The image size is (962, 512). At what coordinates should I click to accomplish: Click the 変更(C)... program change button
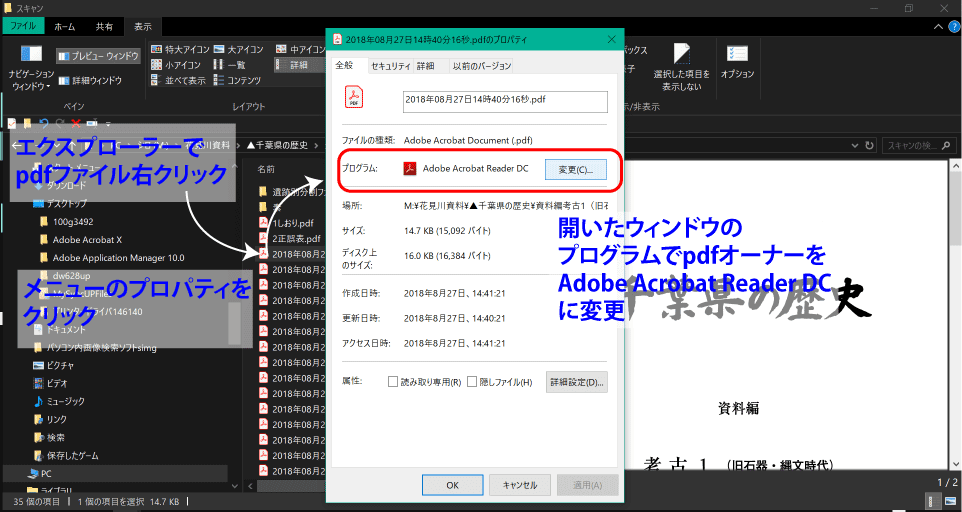[x=575, y=170]
